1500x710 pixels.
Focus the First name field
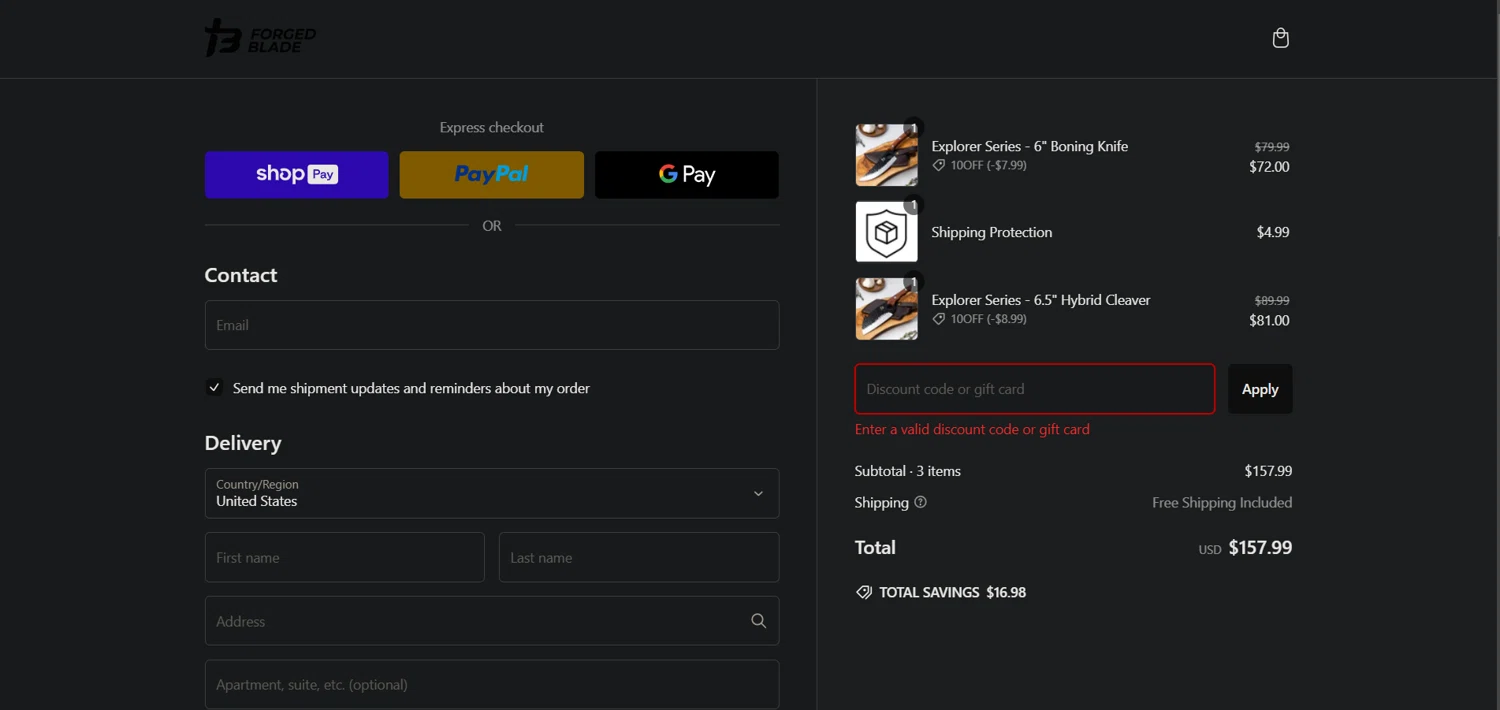tap(344, 557)
